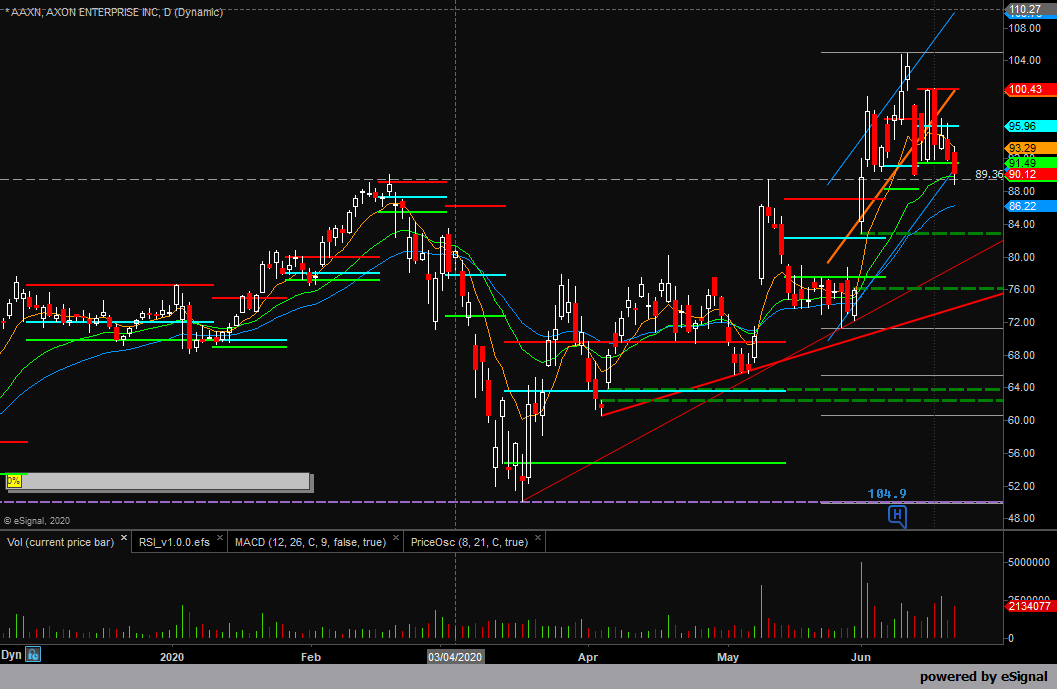Screen dimensions: 1057x689
Task: Click the 2134077 volume value label
Action: tap(1031, 606)
